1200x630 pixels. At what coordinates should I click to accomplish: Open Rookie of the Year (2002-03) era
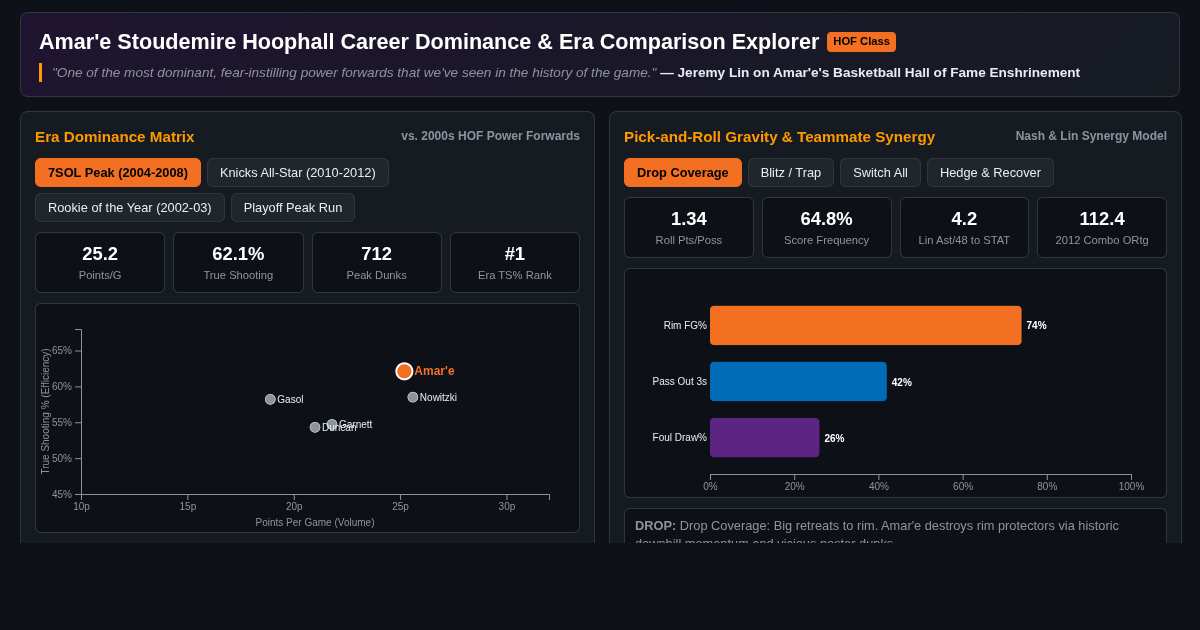(x=130, y=207)
